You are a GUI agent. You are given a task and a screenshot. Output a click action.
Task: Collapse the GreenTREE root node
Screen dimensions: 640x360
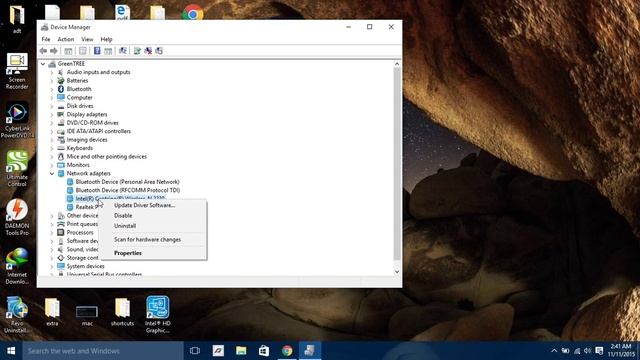tap(43, 64)
